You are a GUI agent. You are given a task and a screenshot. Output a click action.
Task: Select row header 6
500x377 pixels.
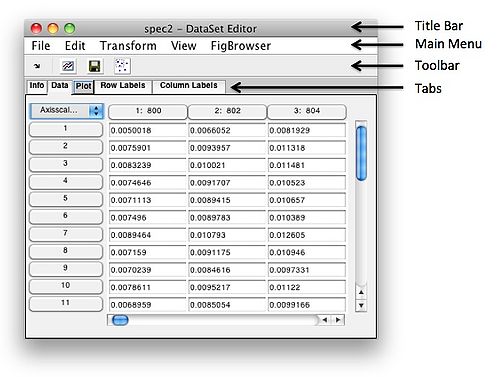click(x=66, y=216)
